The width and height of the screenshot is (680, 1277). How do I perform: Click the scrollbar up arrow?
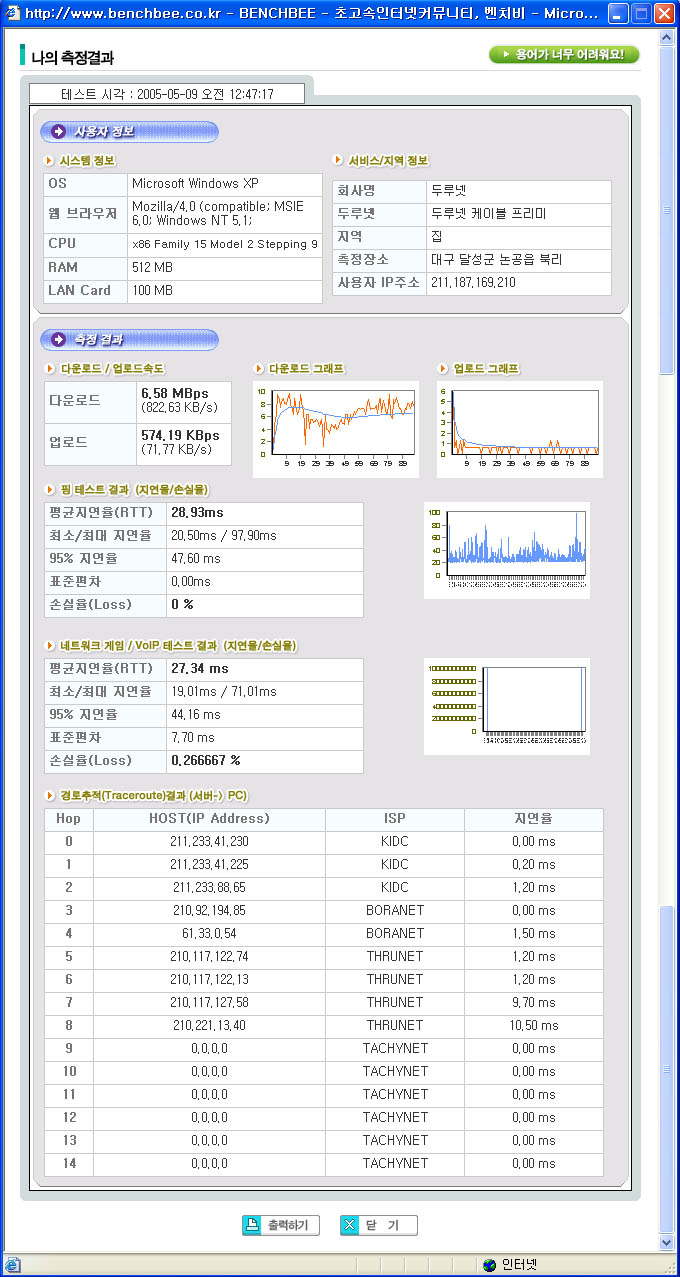point(667,37)
